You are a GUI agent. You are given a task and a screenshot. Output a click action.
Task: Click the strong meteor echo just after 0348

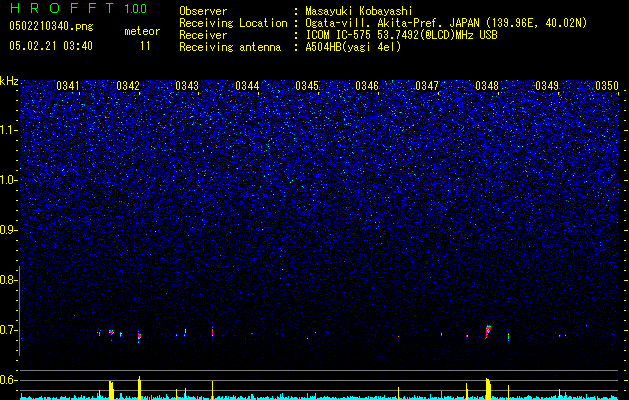pos(488,331)
